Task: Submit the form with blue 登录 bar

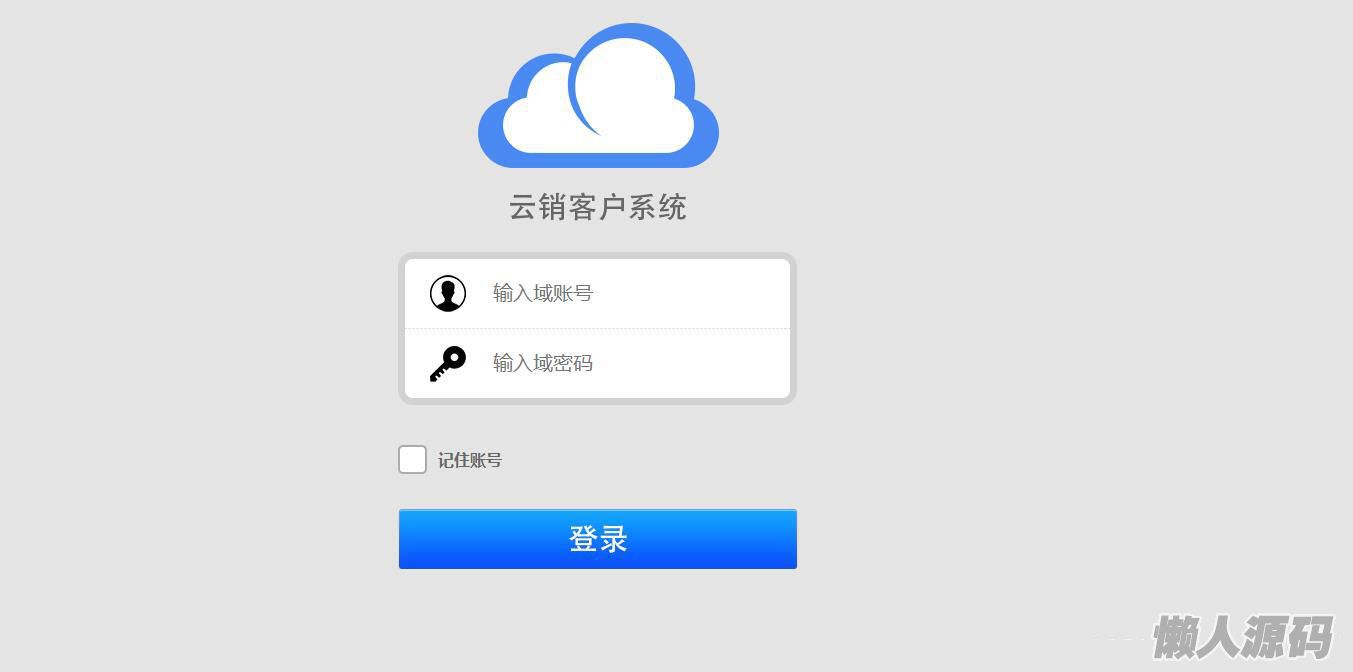Action: [598, 539]
